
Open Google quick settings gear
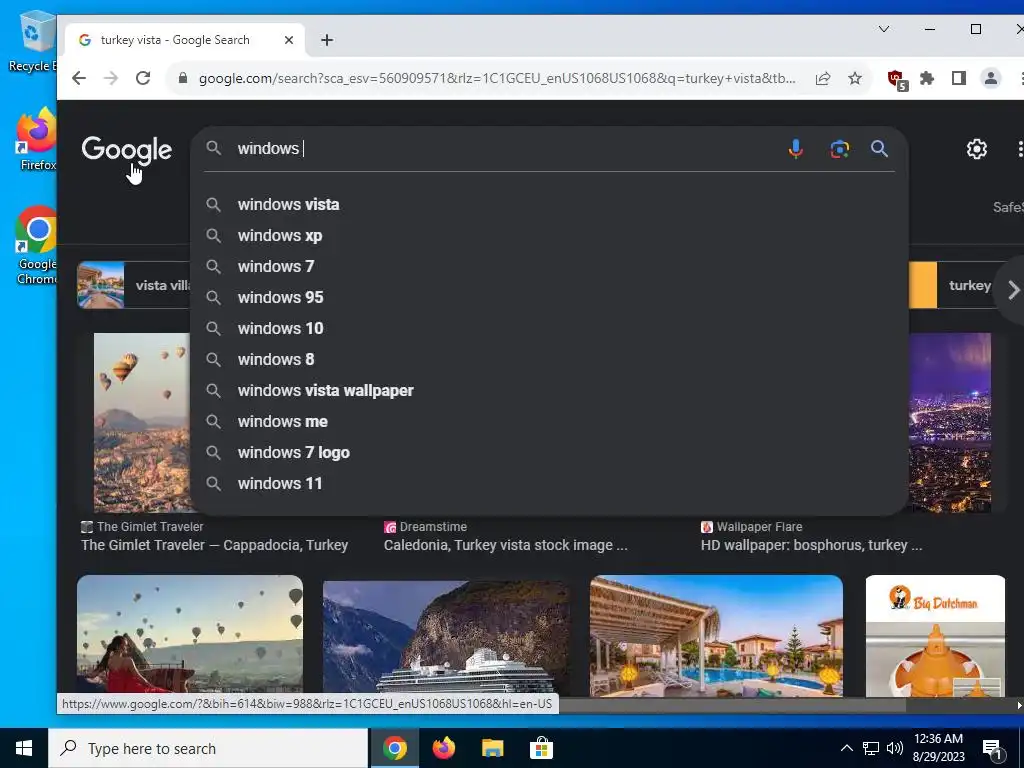point(976,149)
